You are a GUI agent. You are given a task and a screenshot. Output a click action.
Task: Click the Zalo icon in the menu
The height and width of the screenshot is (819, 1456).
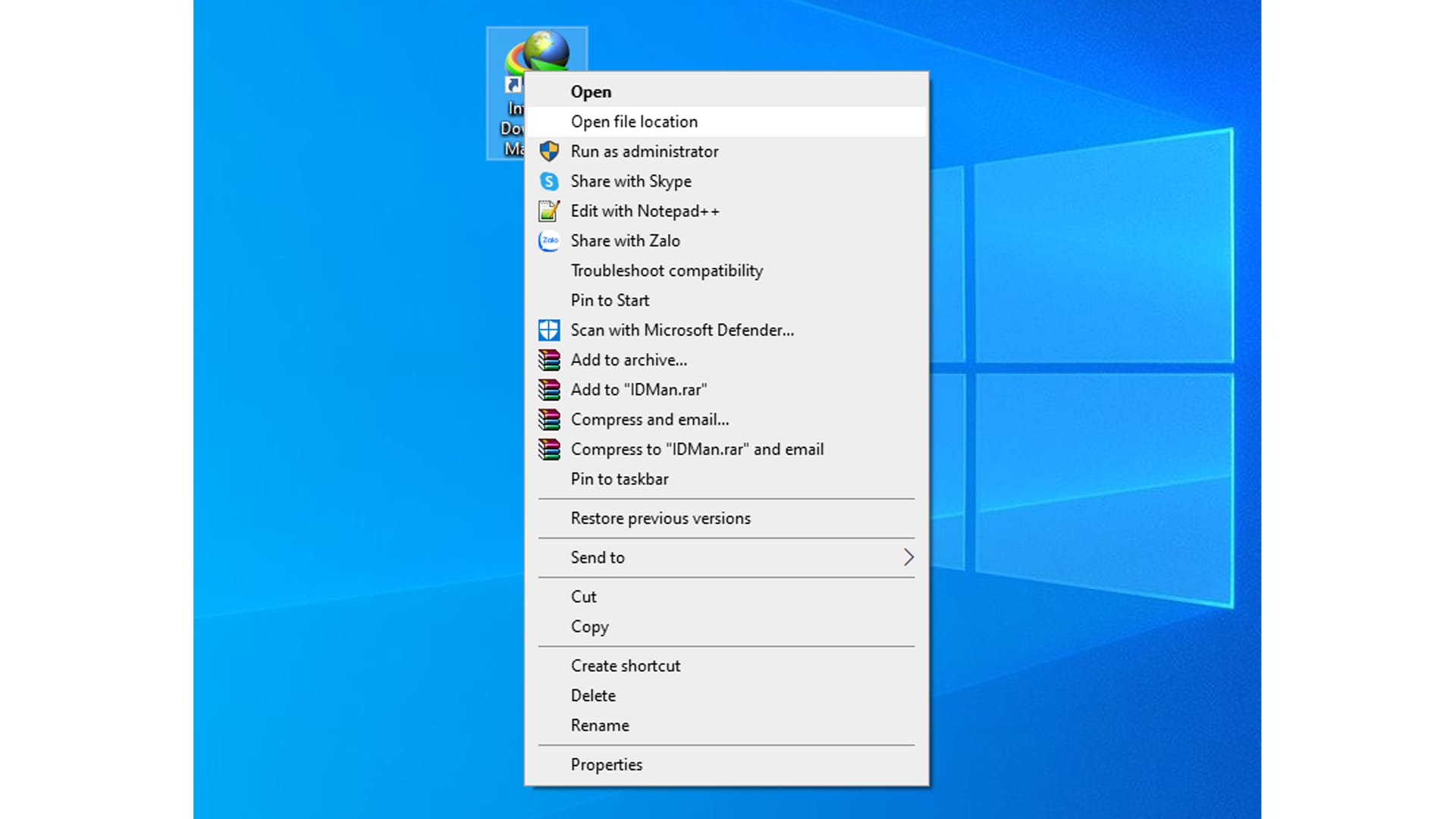click(x=549, y=240)
